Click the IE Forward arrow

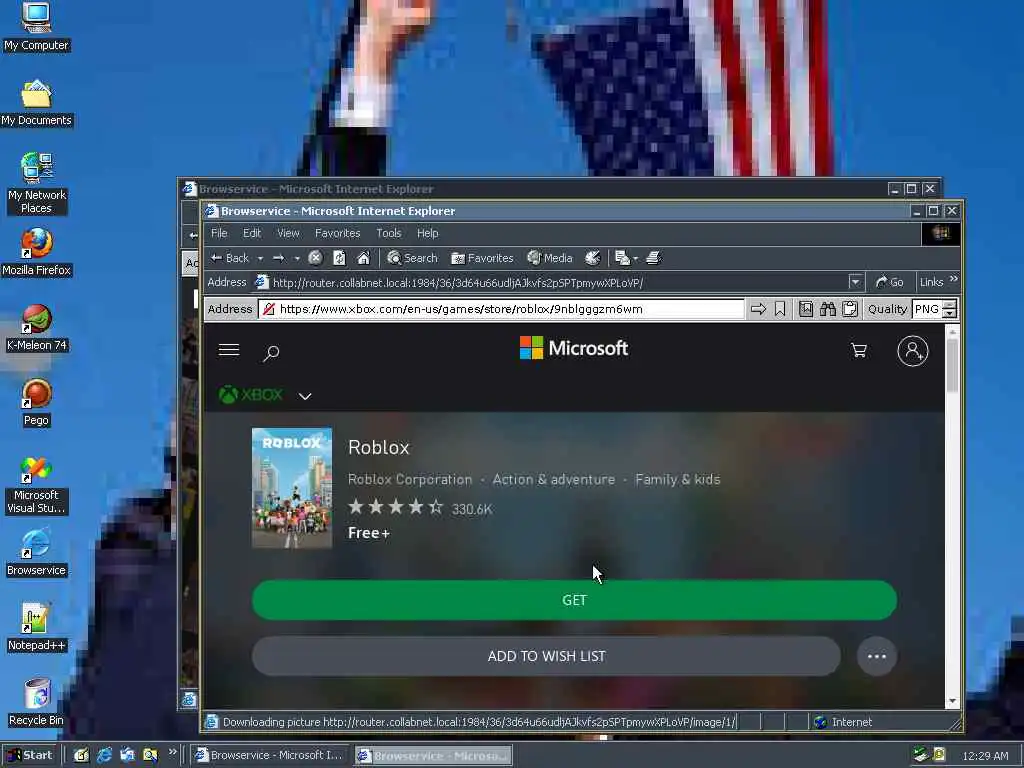(x=279, y=258)
